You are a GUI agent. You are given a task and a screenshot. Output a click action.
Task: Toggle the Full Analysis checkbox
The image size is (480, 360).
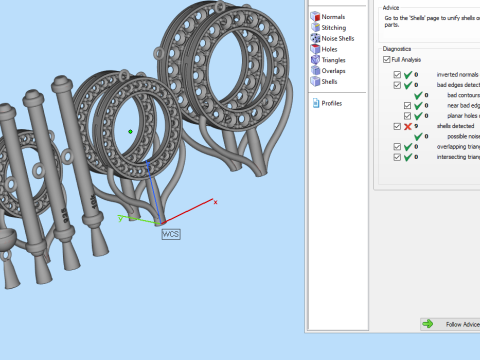click(387, 60)
